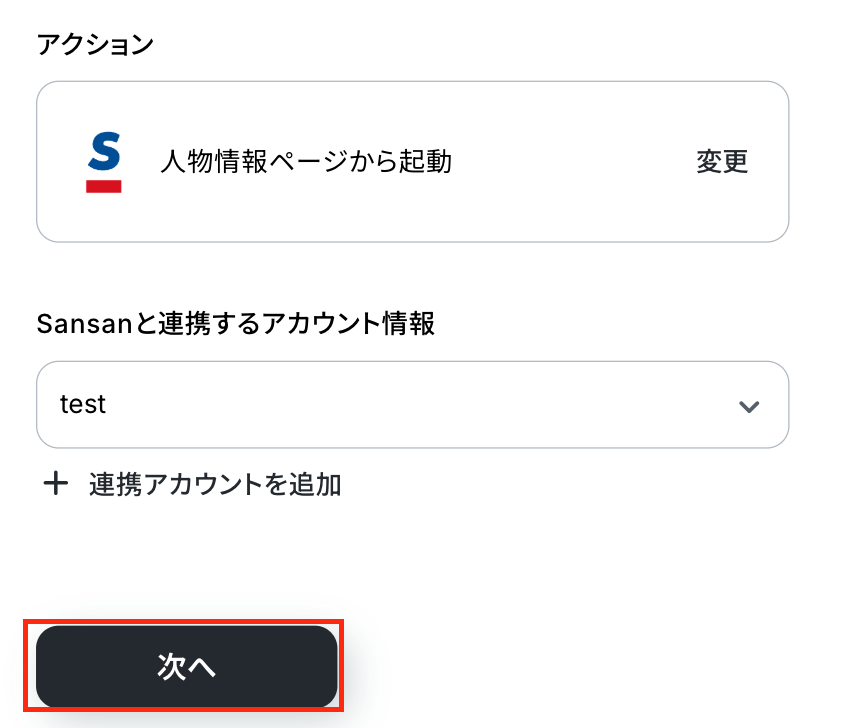Open the Sansan account selection dropdown

[413, 404]
